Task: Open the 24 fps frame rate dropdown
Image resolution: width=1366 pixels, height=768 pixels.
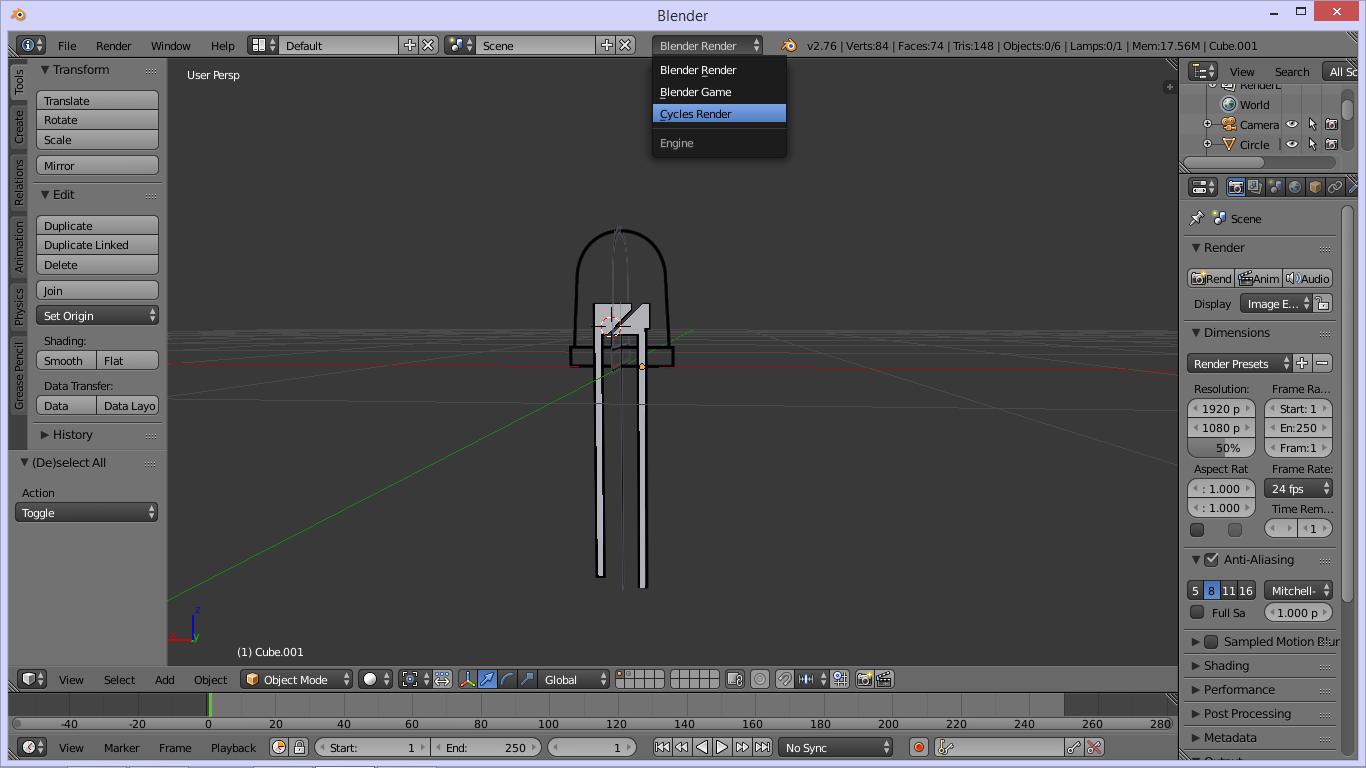Action: pyautogui.click(x=1299, y=488)
